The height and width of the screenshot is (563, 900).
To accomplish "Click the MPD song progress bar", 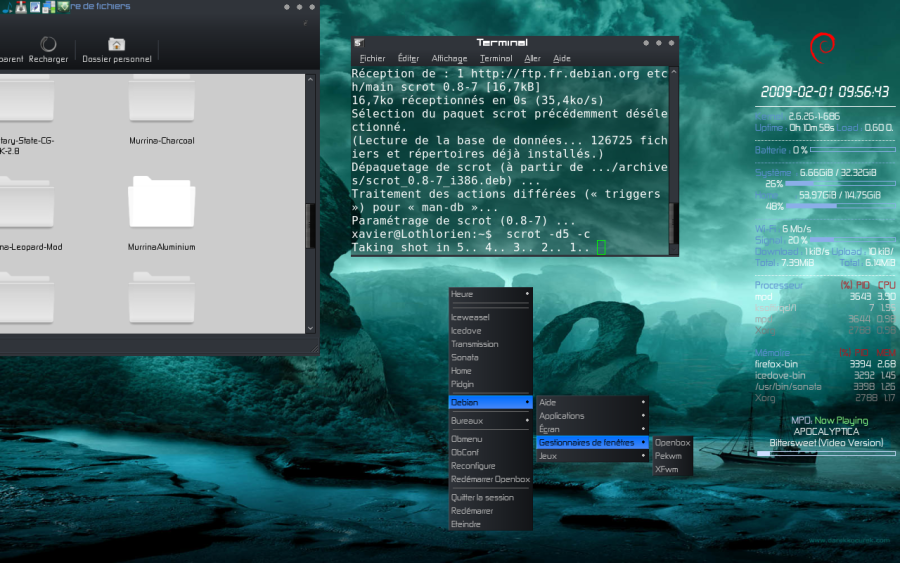I will [826, 453].
